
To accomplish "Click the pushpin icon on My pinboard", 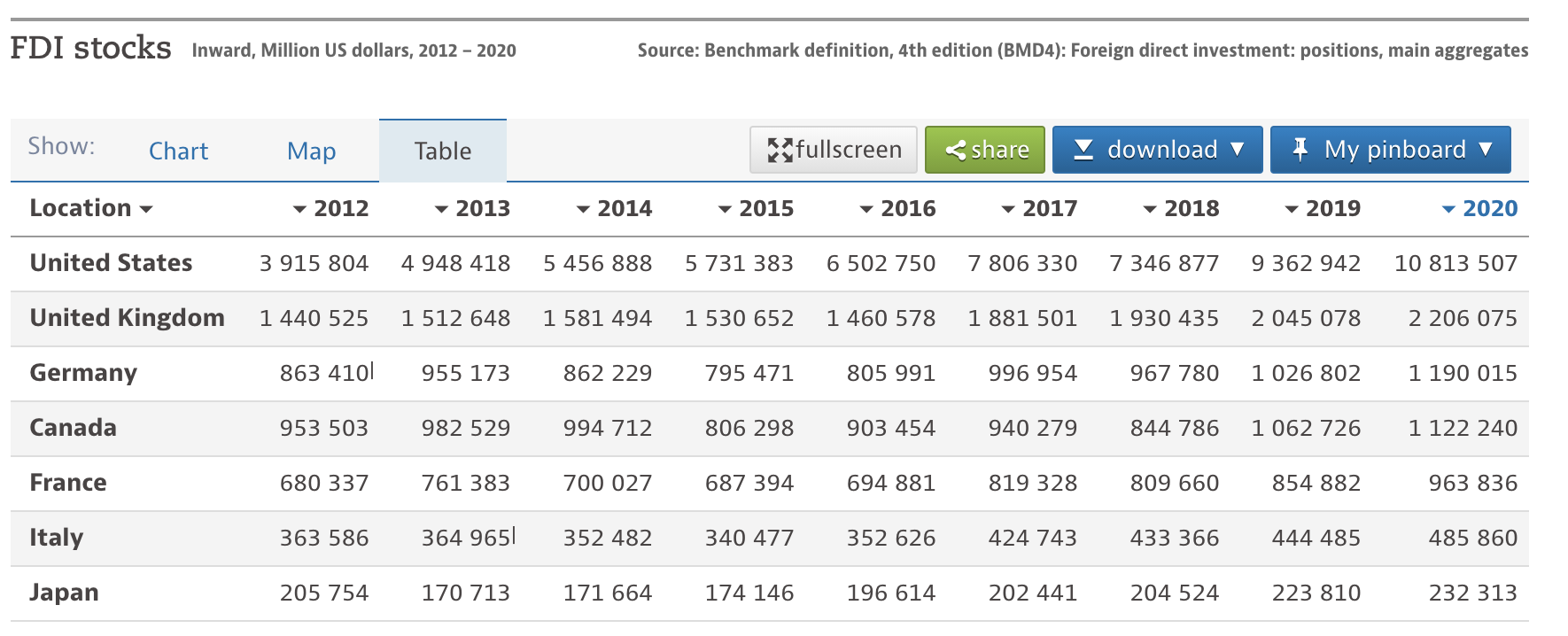I will 1300,150.
